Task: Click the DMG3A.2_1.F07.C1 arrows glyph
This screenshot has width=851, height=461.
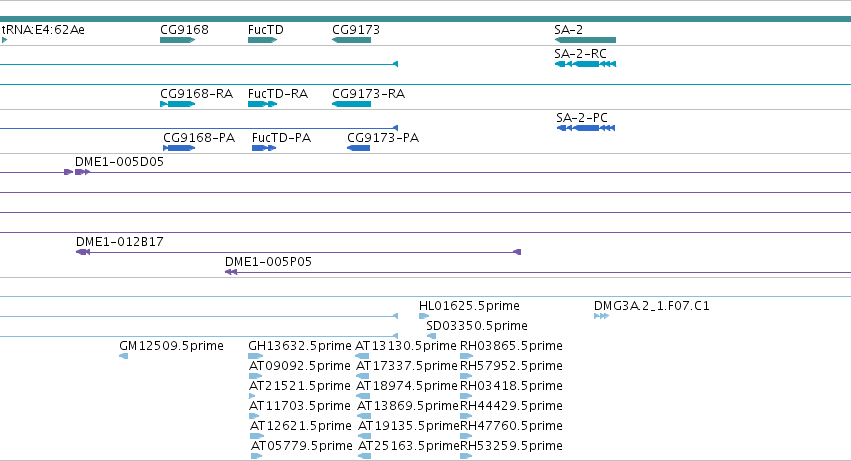Action: (601, 316)
